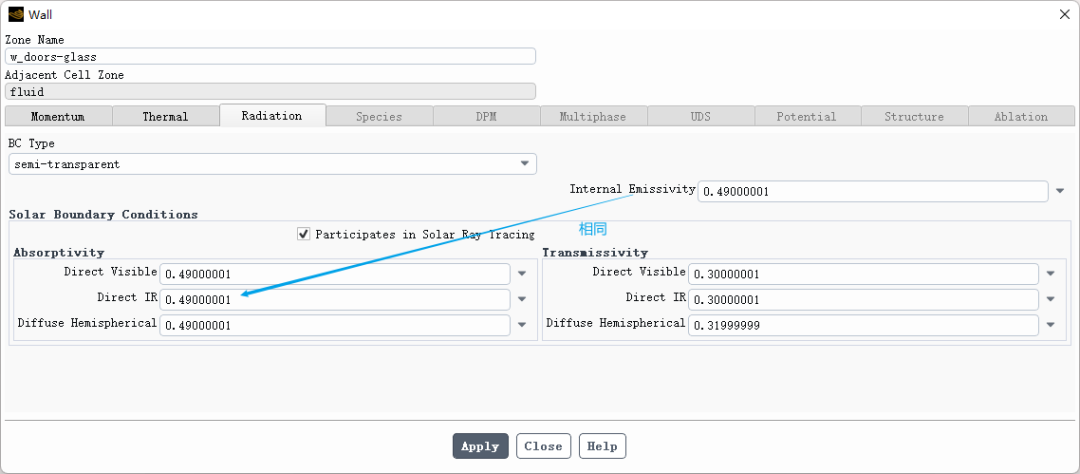
Task: Open Transmissivity Direct IR dropdown arrow
Action: [x=1050, y=299]
